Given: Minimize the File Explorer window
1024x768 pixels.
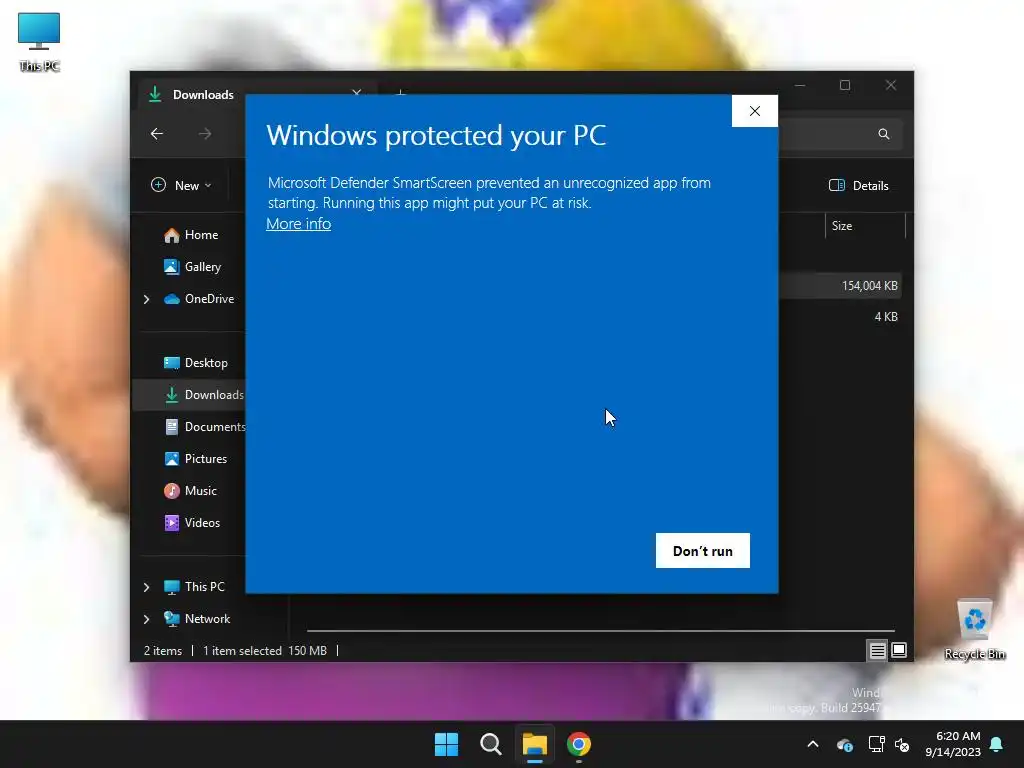Looking at the screenshot, I should [x=800, y=86].
